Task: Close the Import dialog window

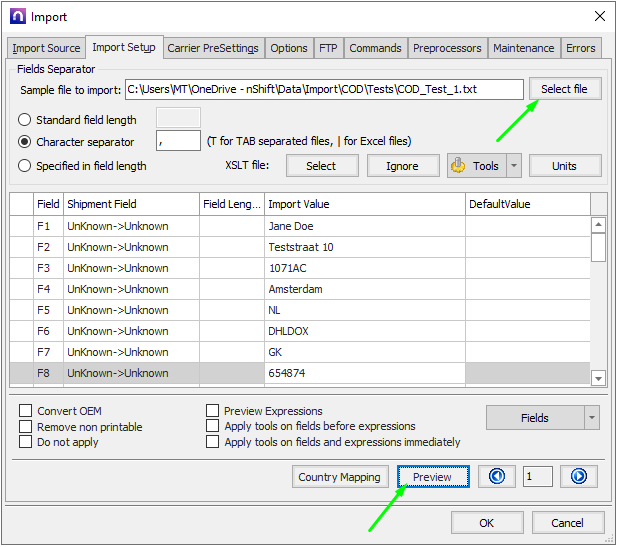Action: click(x=599, y=16)
